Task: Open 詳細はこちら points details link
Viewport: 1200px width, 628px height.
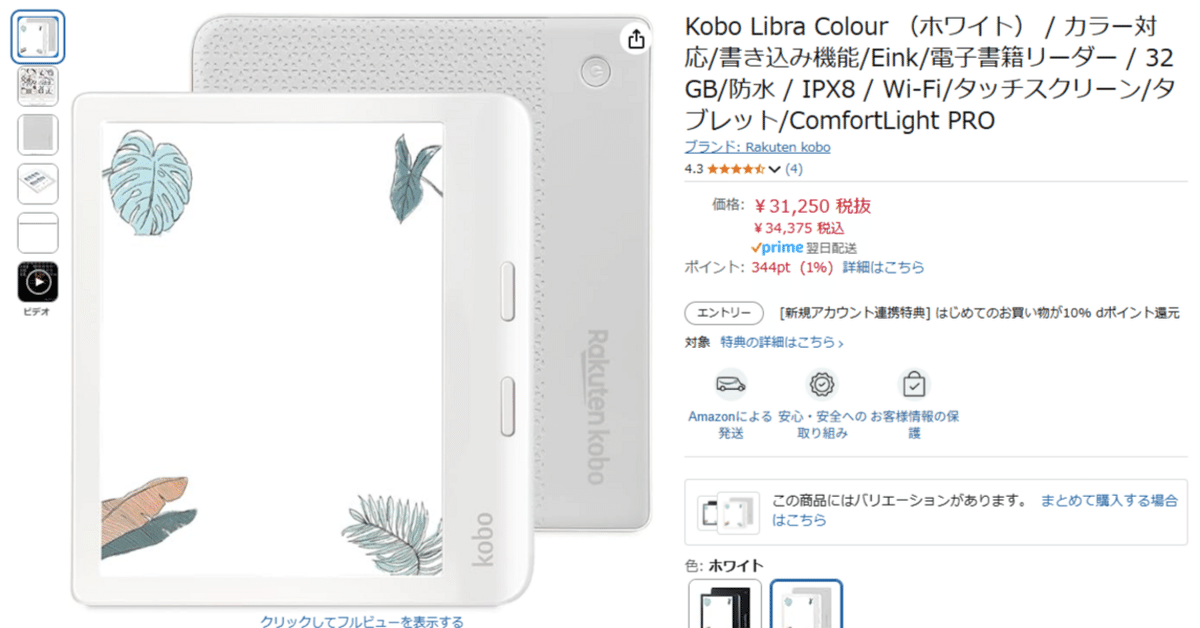Action: [x=883, y=268]
